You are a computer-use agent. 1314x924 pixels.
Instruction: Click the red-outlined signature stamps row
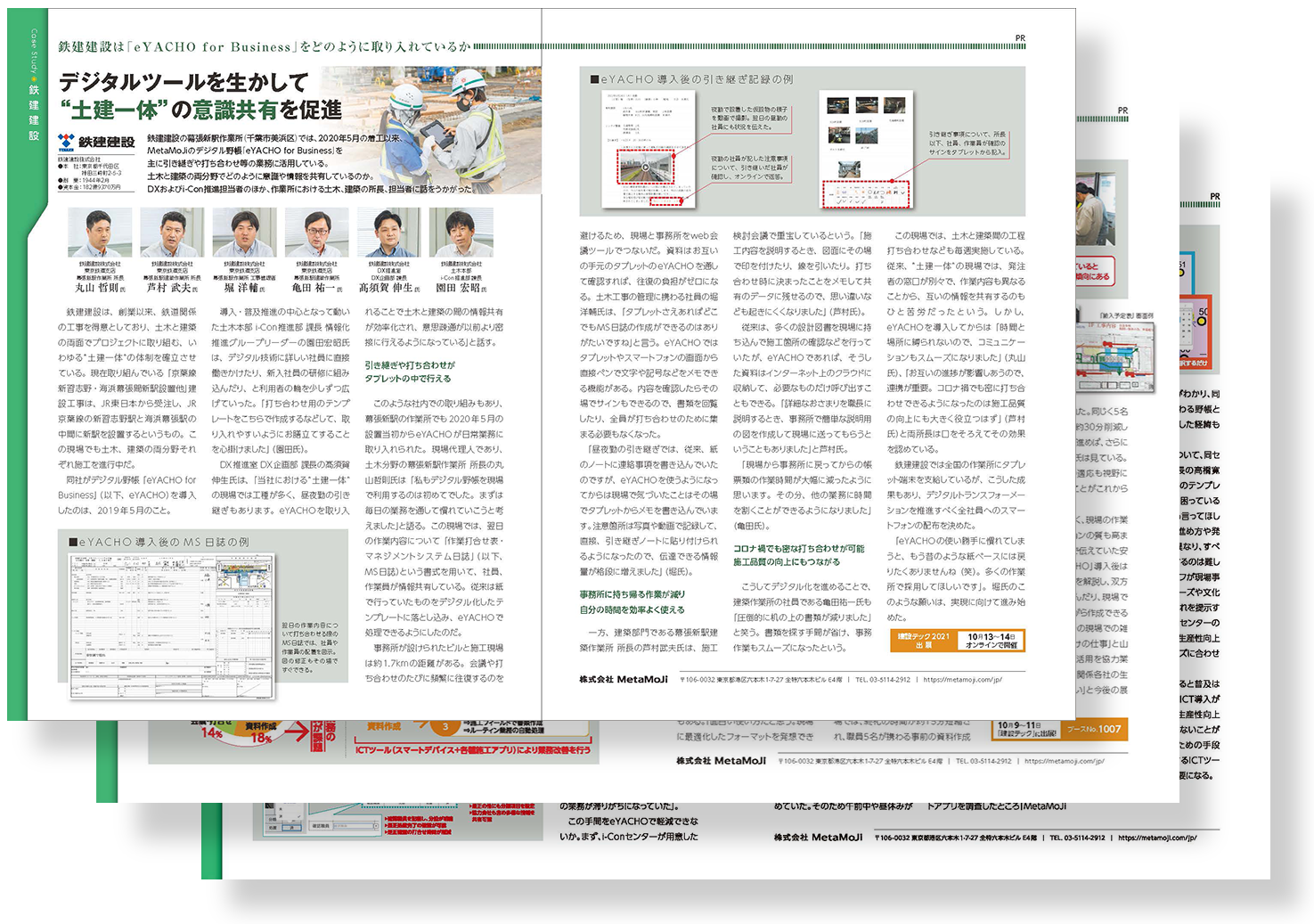point(864,192)
